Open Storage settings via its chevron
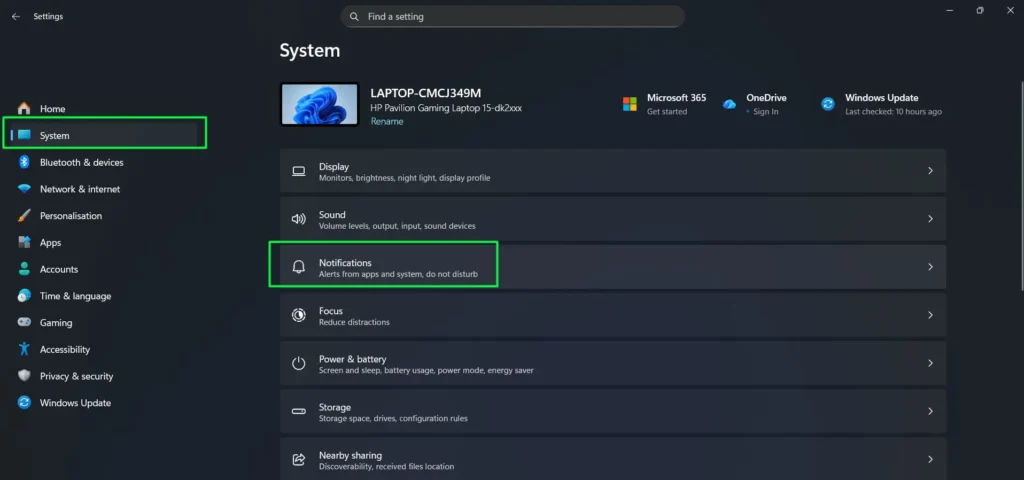Viewport: 1024px width, 480px height. (931, 411)
